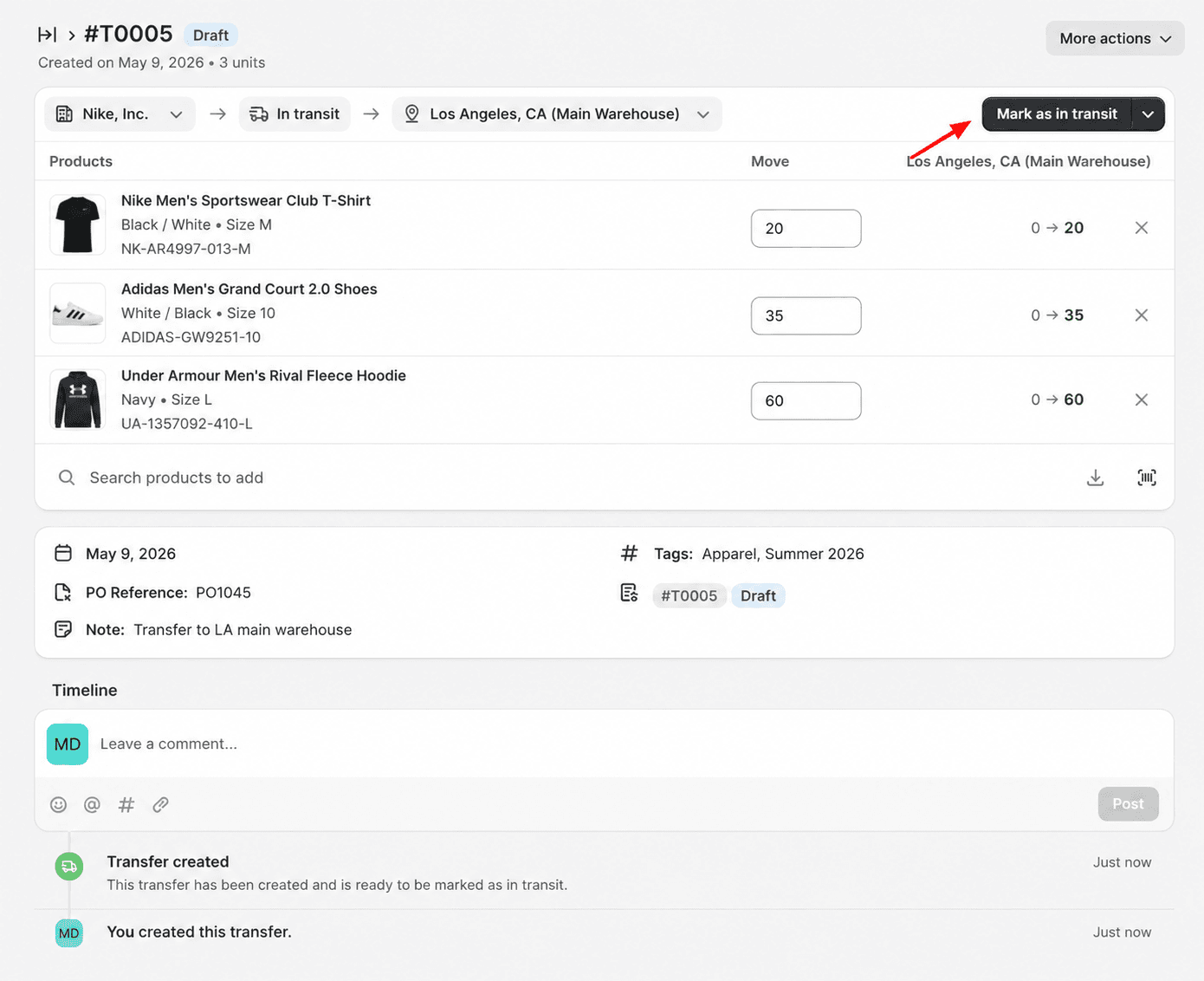This screenshot has width=1204, height=981.
Task: Click the '0 → 20' inventory change value
Action: (1058, 228)
